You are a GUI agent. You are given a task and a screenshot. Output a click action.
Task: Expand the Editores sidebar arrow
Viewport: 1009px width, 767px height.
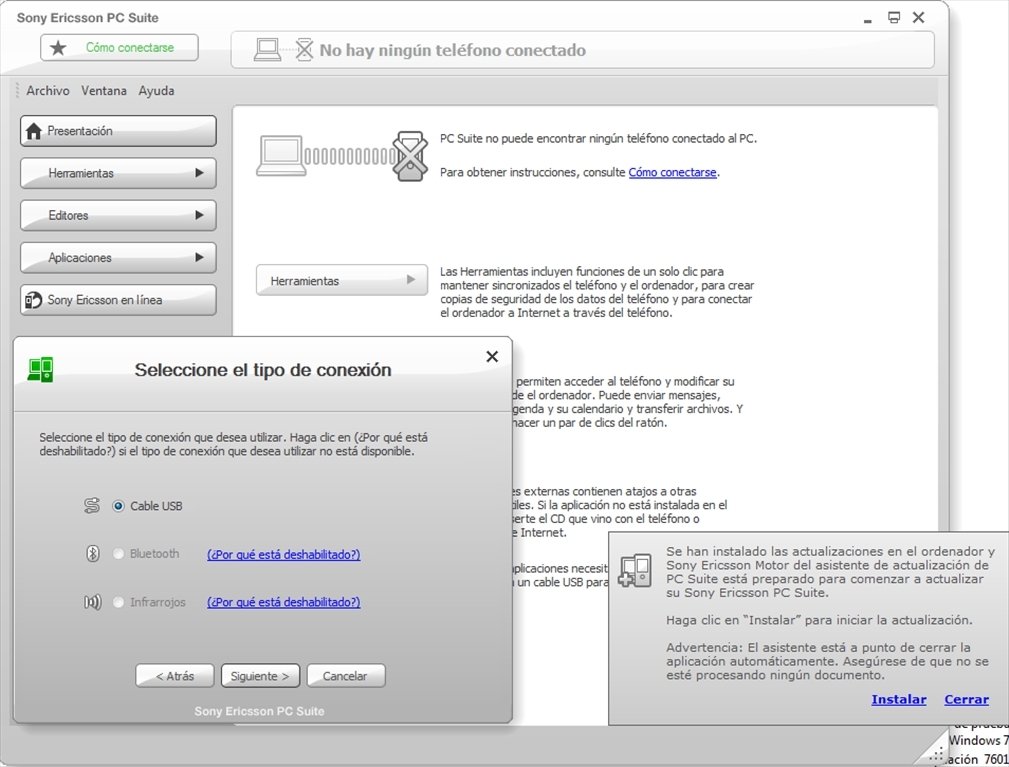coord(199,216)
